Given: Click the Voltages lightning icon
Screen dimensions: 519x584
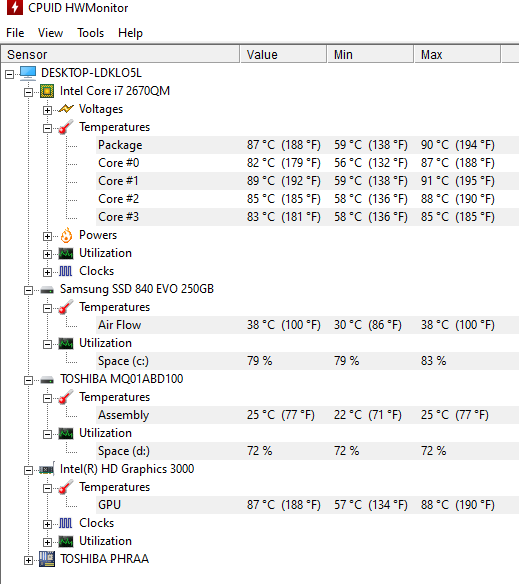Looking at the screenshot, I should point(66,109).
